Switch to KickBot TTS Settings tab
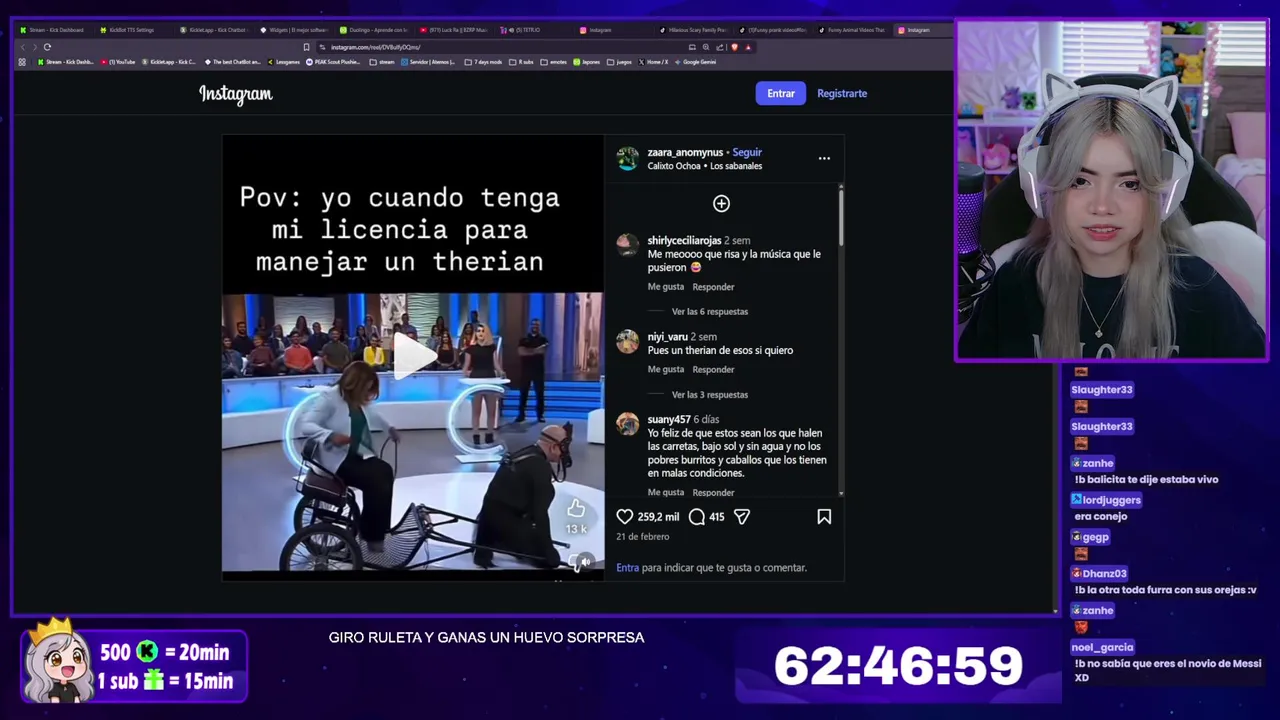The width and height of the screenshot is (1280, 720). [132, 30]
